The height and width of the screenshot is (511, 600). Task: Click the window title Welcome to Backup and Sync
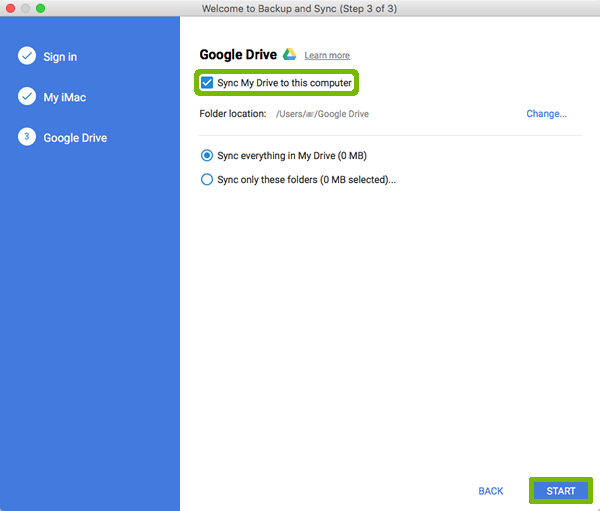(x=299, y=8)
